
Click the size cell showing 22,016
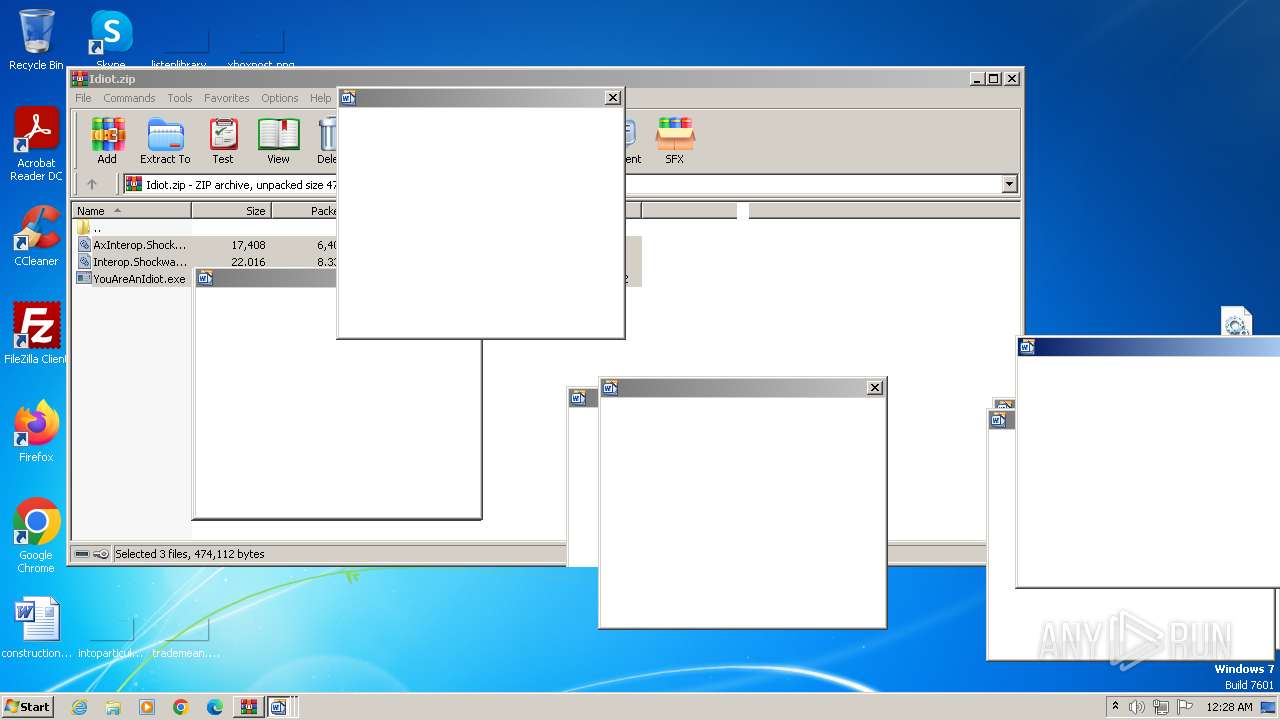click(248, 262)
